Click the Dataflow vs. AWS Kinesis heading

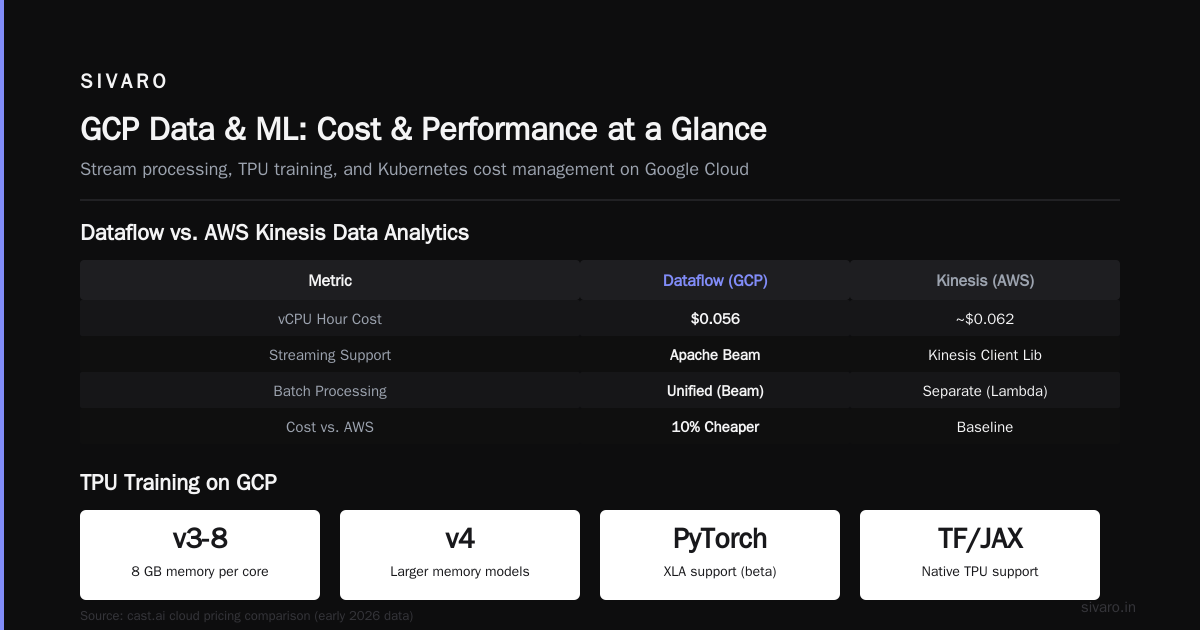click(274, 233)
